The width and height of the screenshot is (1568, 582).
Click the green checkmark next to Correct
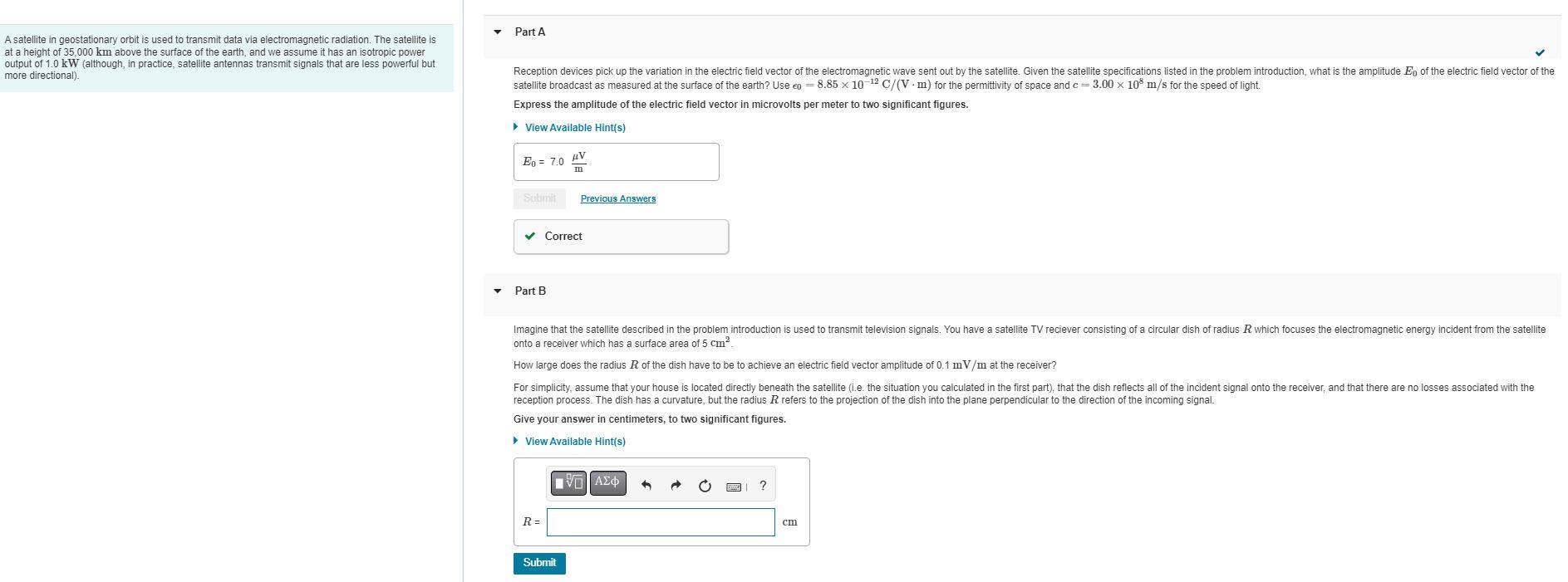(530, 237)
